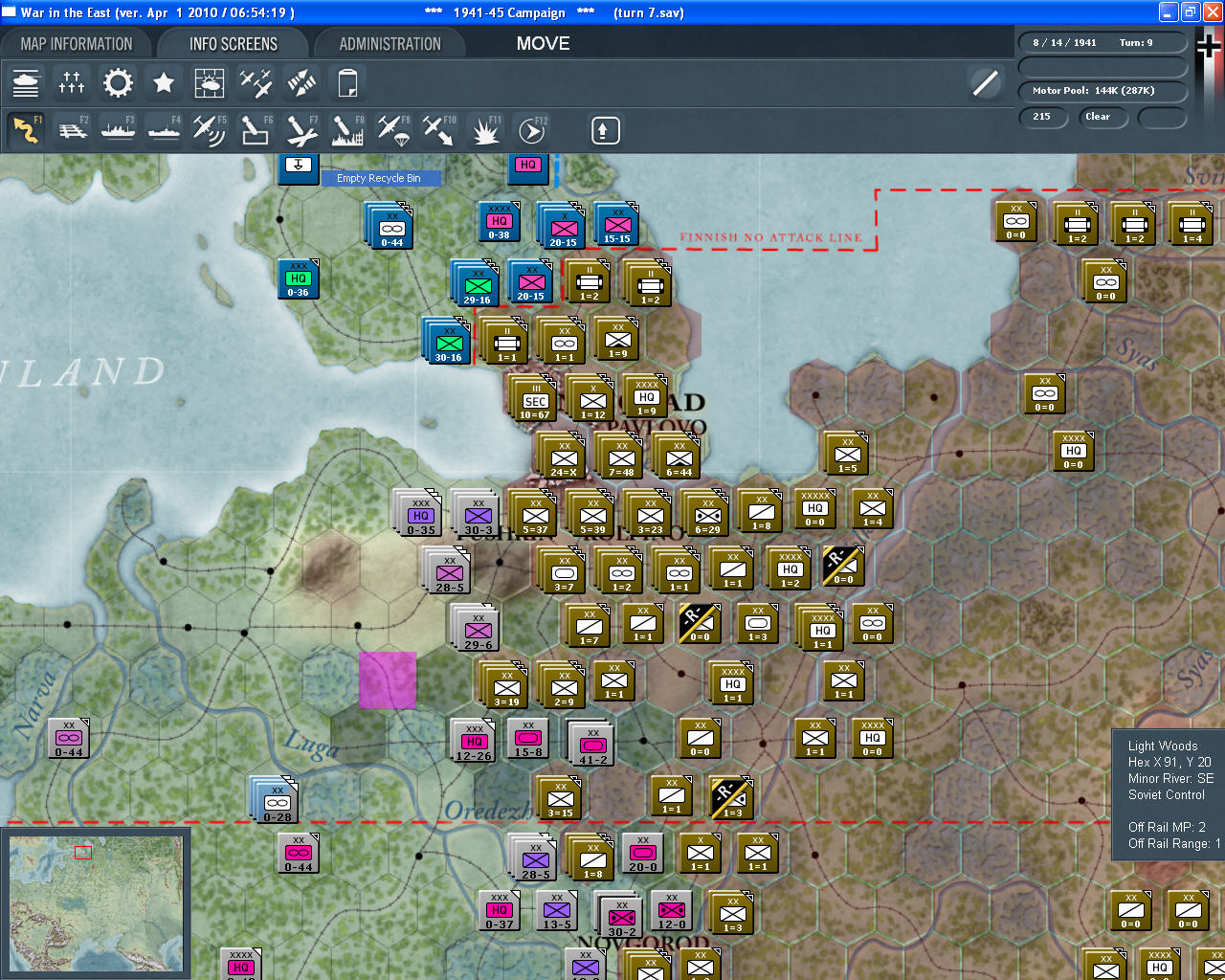Select amphibious transport mode (F4)
1225x980 pixels.
tap(163, 129)
